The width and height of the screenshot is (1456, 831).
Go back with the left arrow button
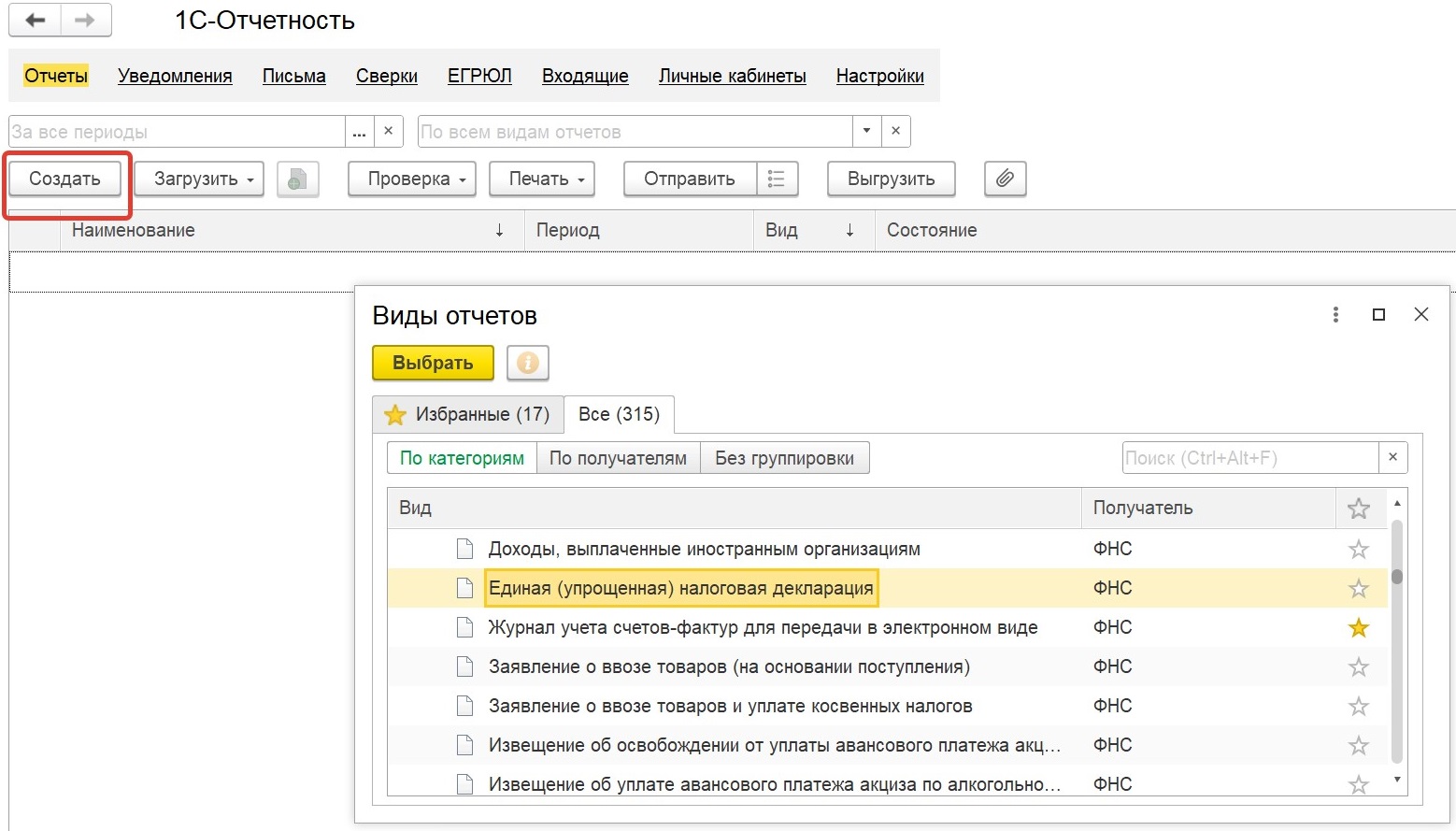click(36, 21)
